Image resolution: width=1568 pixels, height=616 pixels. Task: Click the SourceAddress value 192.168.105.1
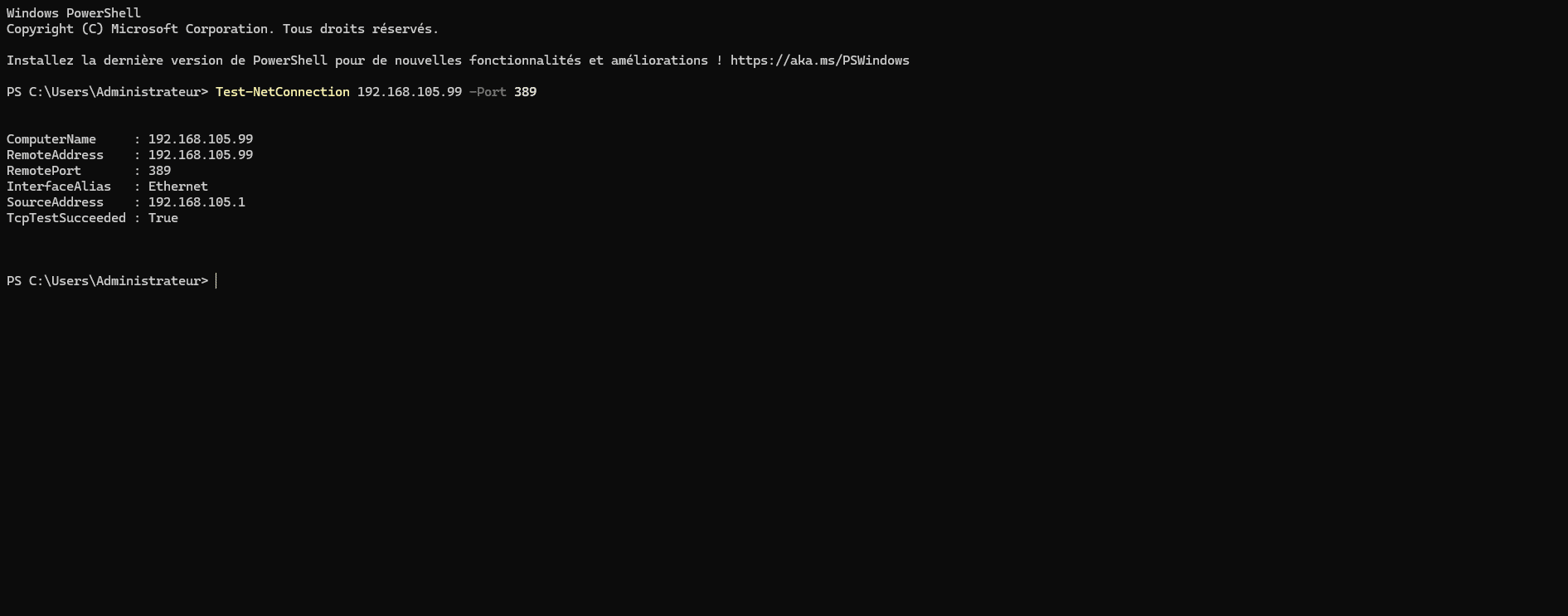pos(197,202)
